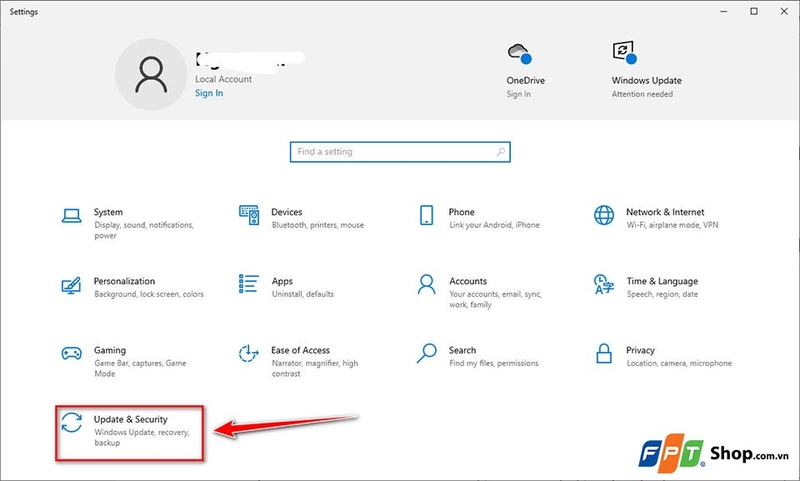Open the Accounts title link
800x481 pixels.
click(468, 281)
